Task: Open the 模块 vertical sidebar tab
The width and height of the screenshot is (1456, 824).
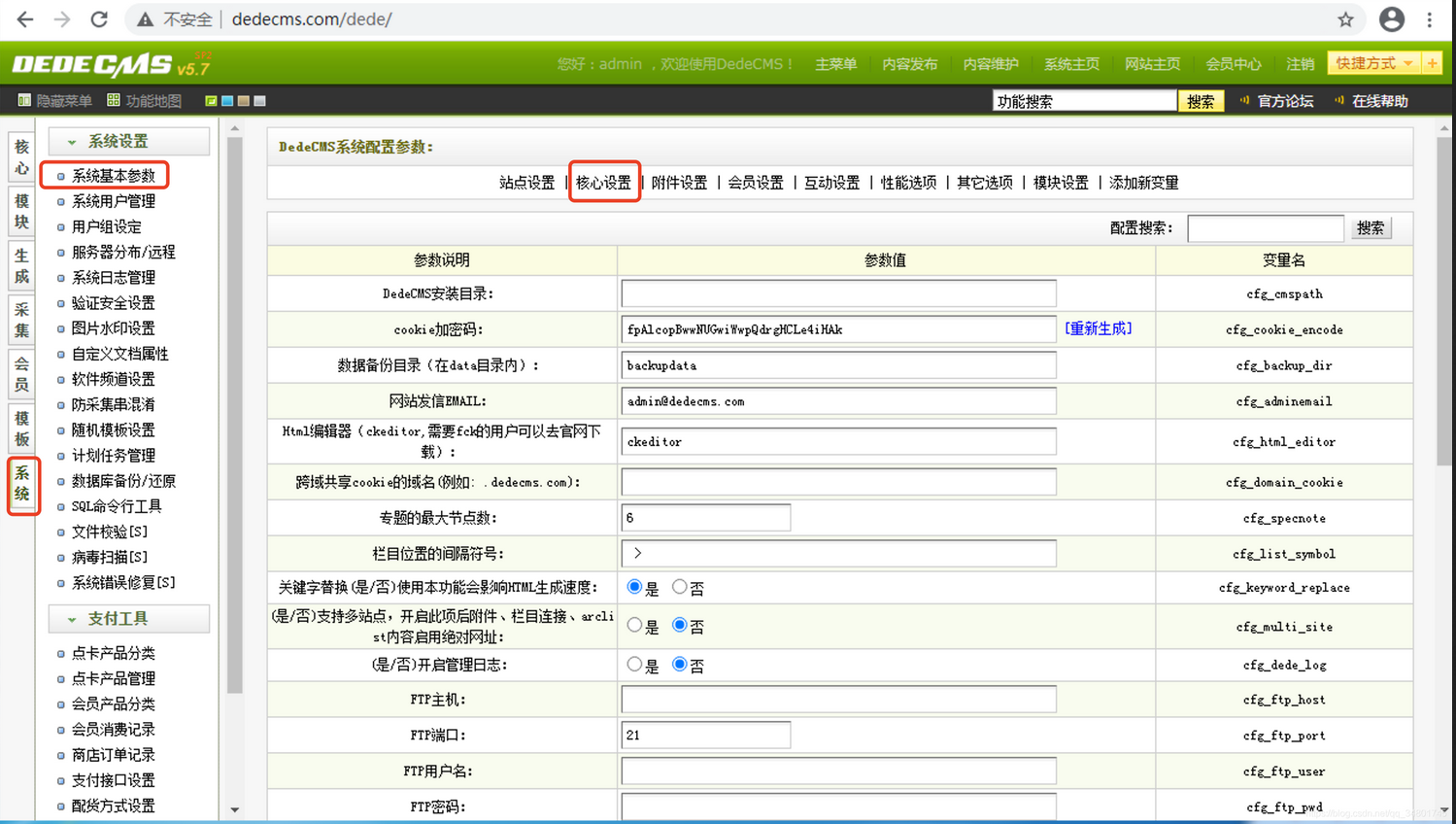Action: 21,212
